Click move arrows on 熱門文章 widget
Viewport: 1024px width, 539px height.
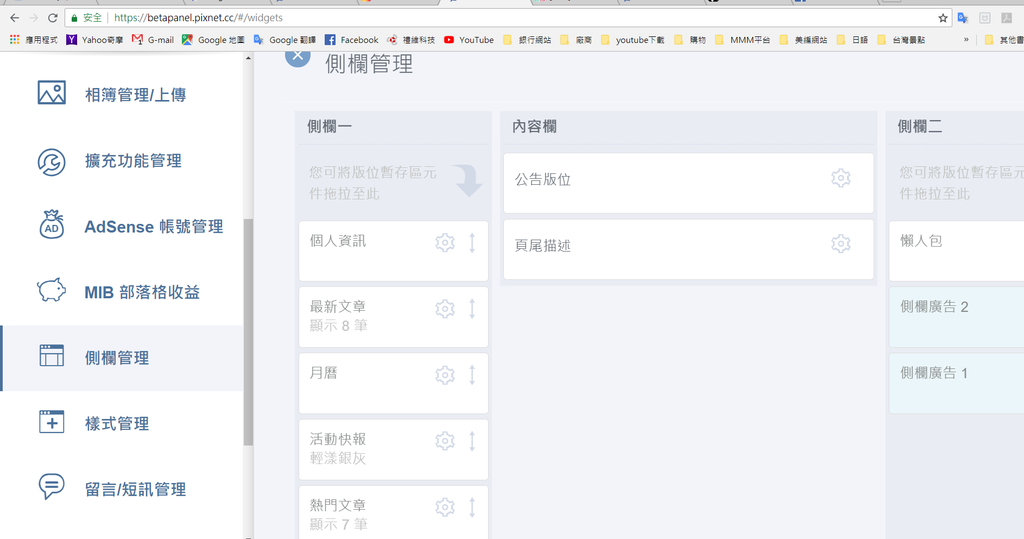[472, 508]
